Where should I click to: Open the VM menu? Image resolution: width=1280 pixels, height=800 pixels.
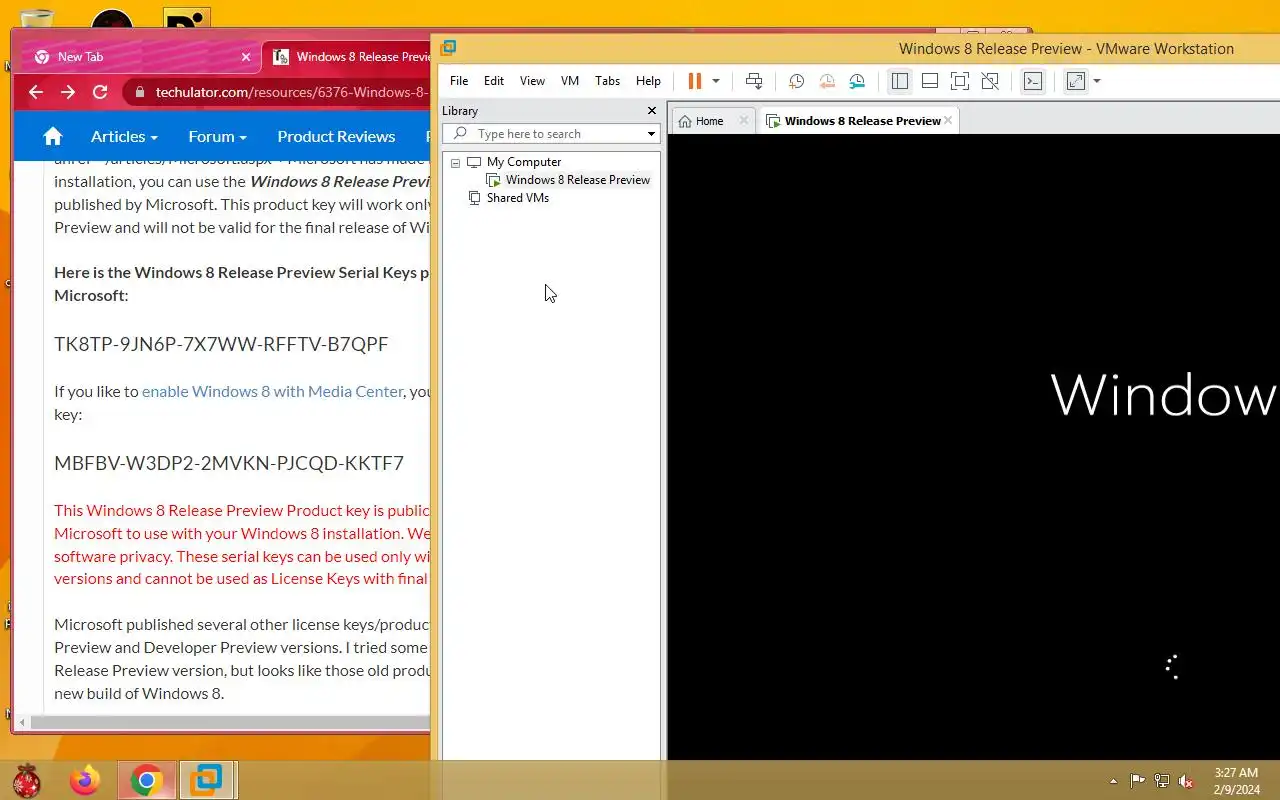pyautogui.click(x=570, y=81)
